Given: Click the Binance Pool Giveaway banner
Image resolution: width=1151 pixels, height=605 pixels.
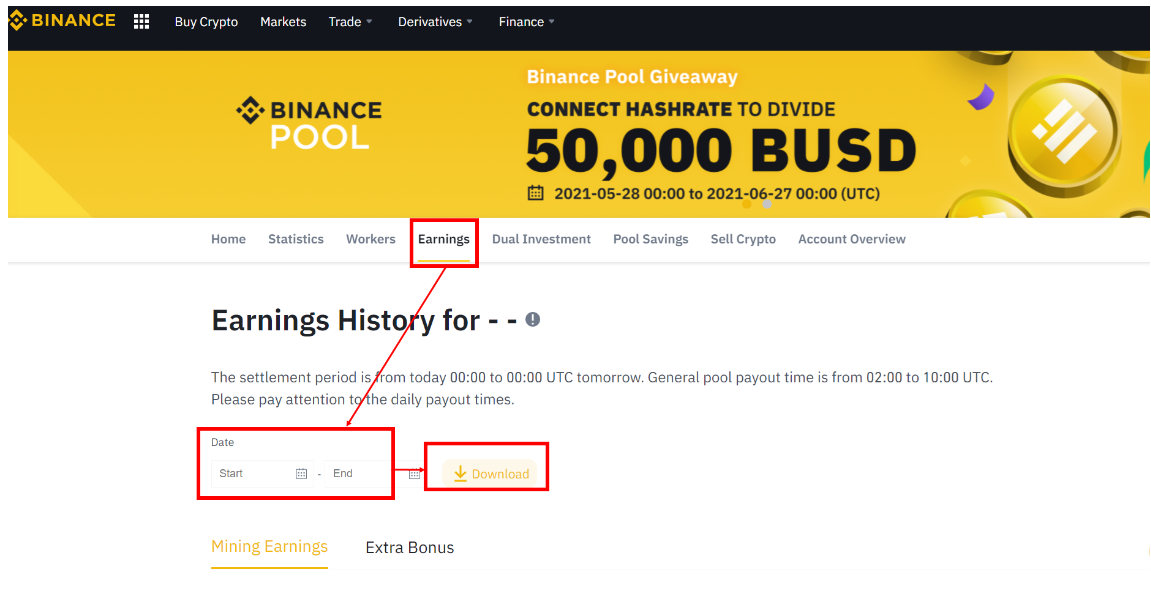Looking at the screenshot, I should pyautogui.click(x=578, y=134).
